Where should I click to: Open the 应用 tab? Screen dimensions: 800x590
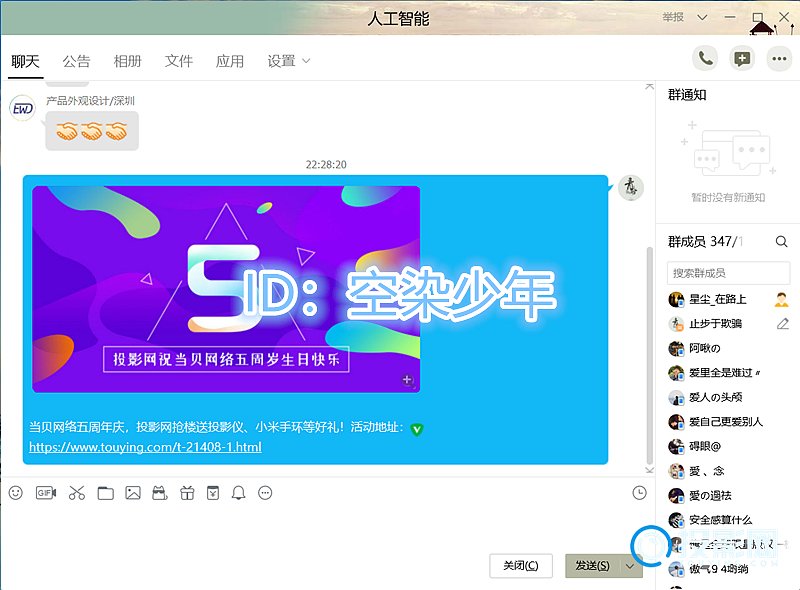(230, 61)
